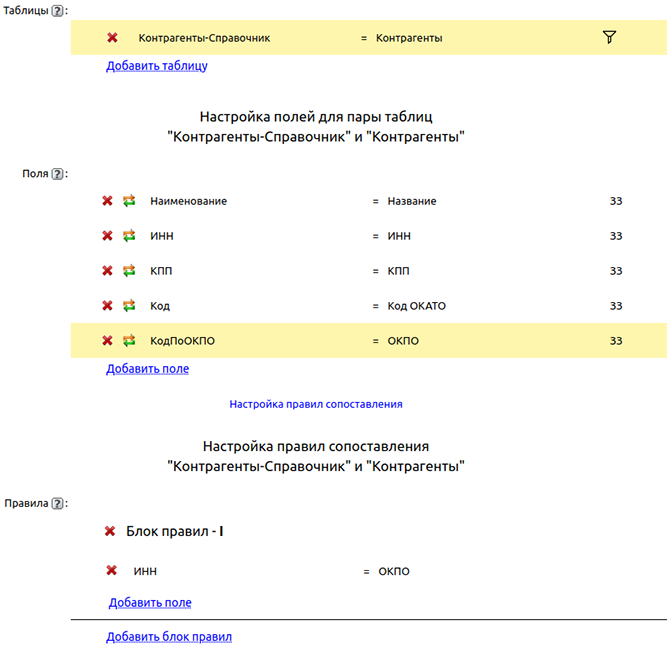672x645 pixels.
Task: Click Добавить поле inside the rule block
Action: [x=150, y=603]
